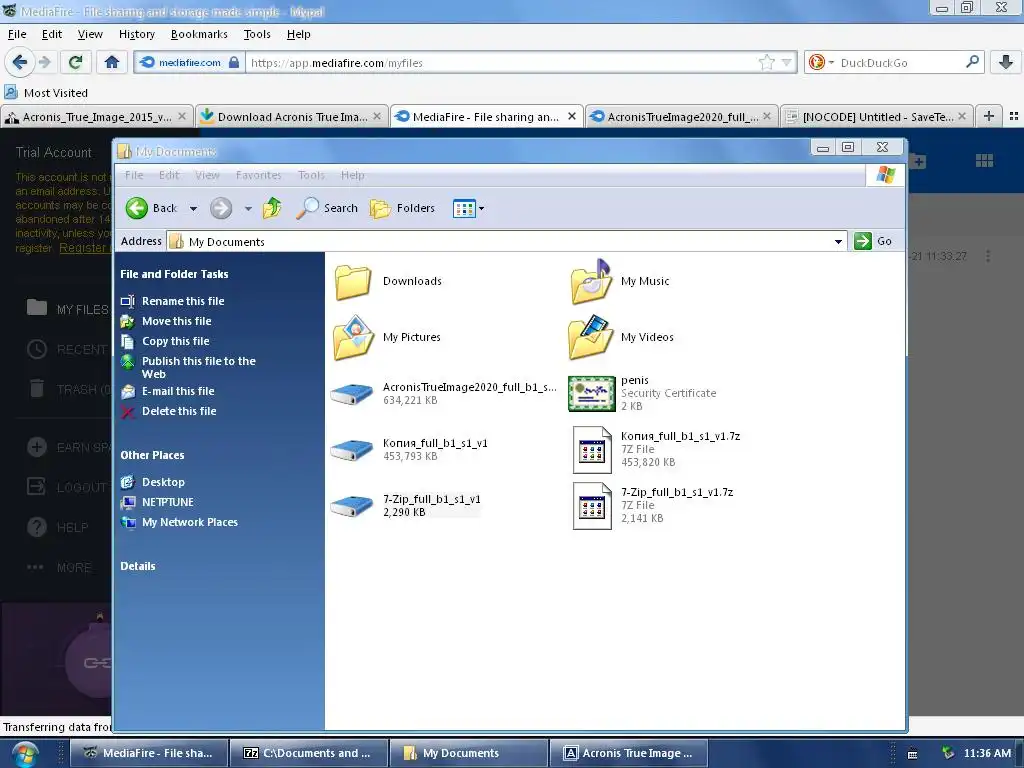Switch to 7-Zip C:\Documents taskbar button
The width and height of the screenshot is (1024, 768).
(308, 753)
